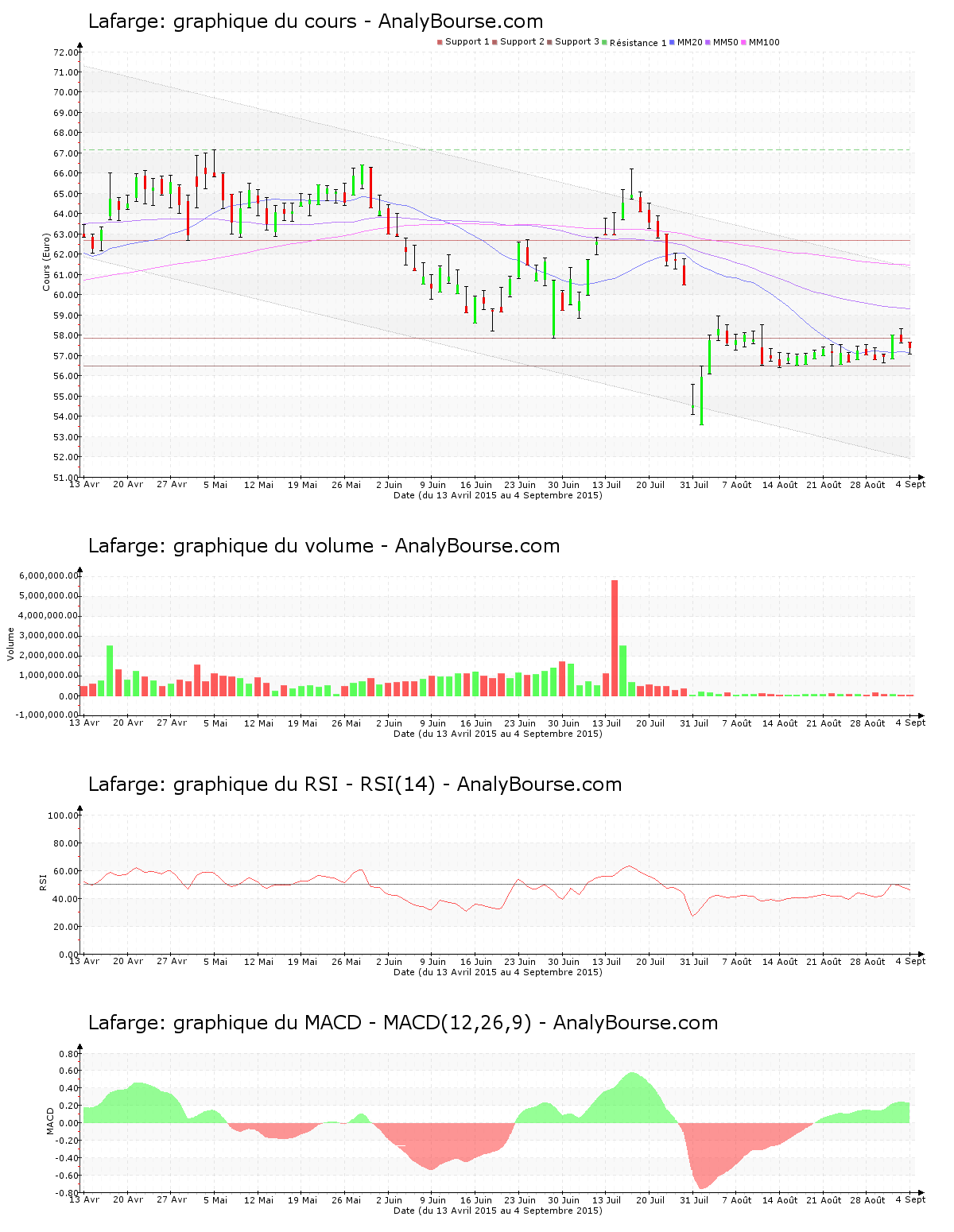Viewport: 954px width, 1232px height.
Task: Click the '72.00' price axis value
Action: (66, 52)
